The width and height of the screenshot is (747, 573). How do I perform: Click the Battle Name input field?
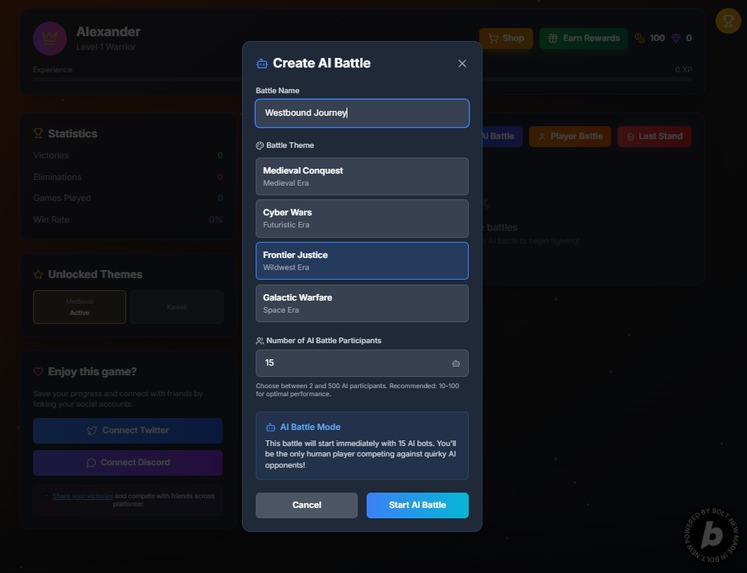point(362,113)
